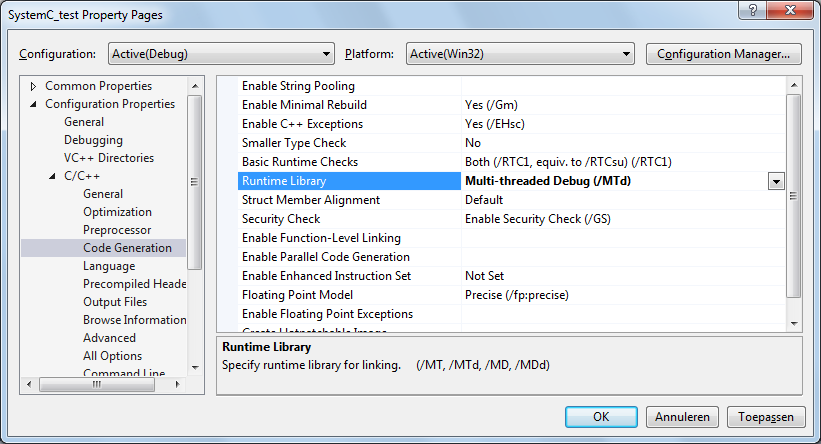Select Preprocessor under C/C++
The image size is (821, 444).
coord(117,230)
